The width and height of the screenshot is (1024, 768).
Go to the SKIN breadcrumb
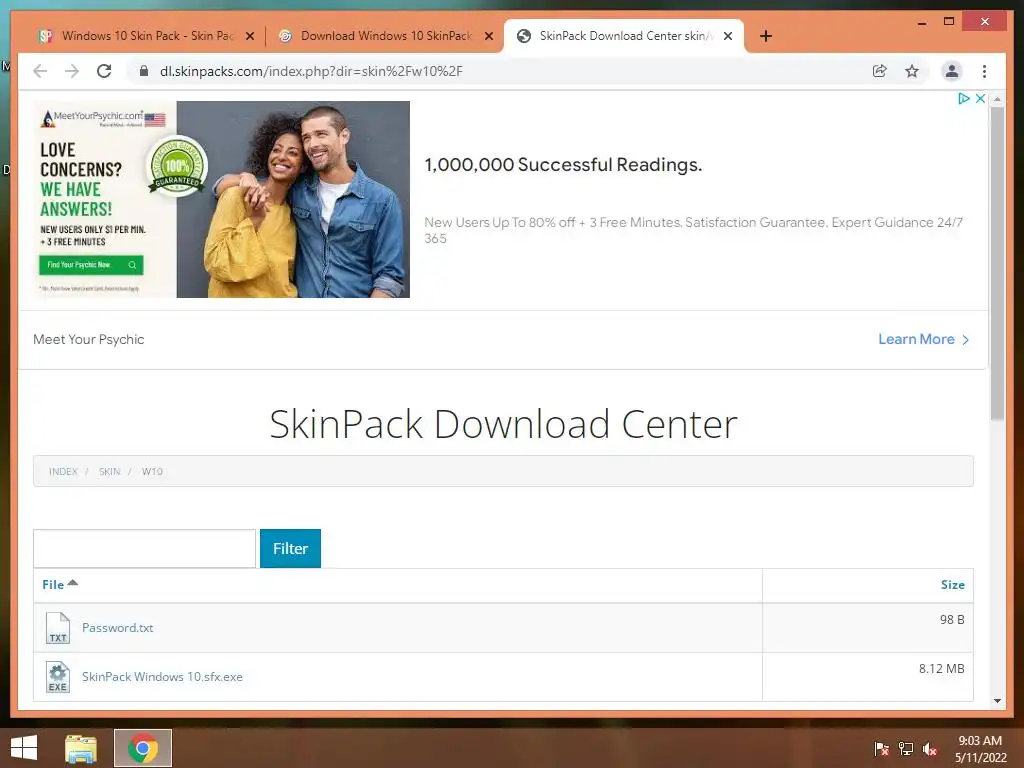click(x=109, y=472)
